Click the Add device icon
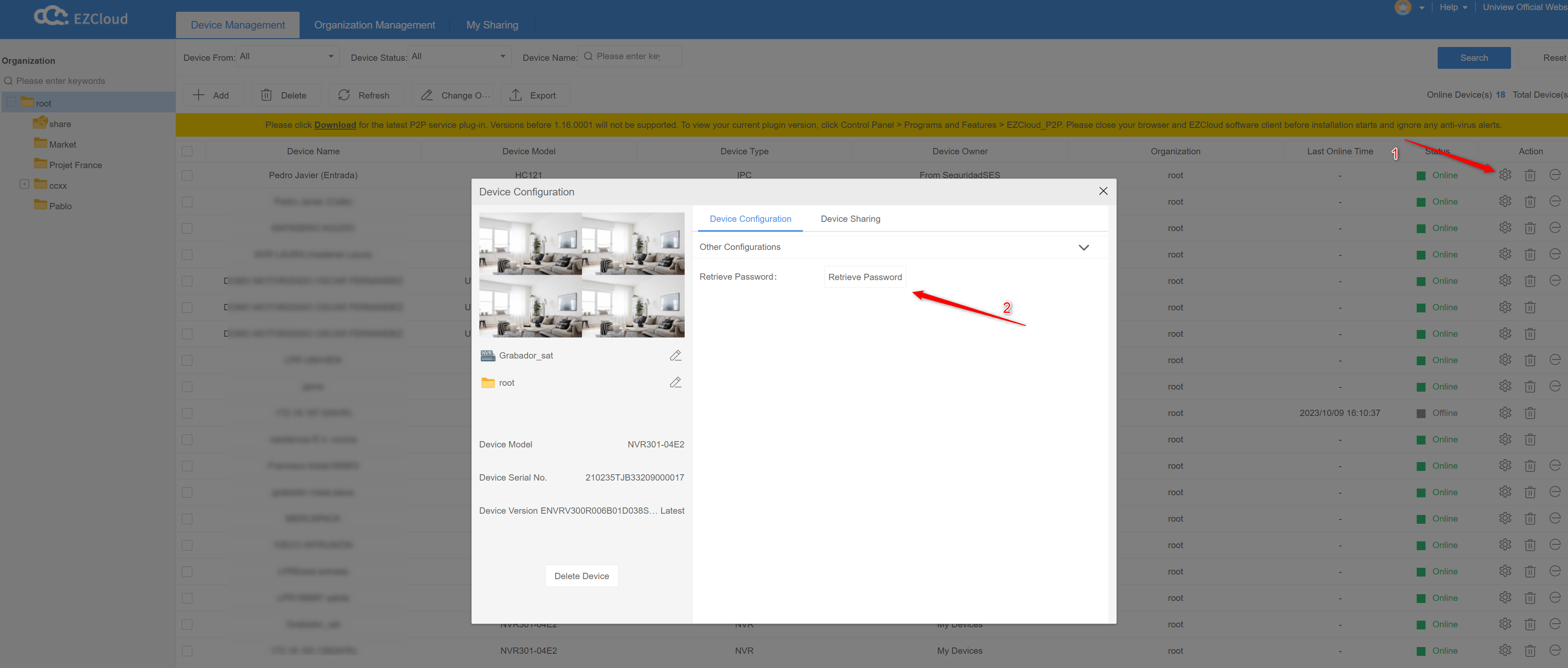This screenshot has height=668, width=1568. pyautogui.click(x=199, y=95)
